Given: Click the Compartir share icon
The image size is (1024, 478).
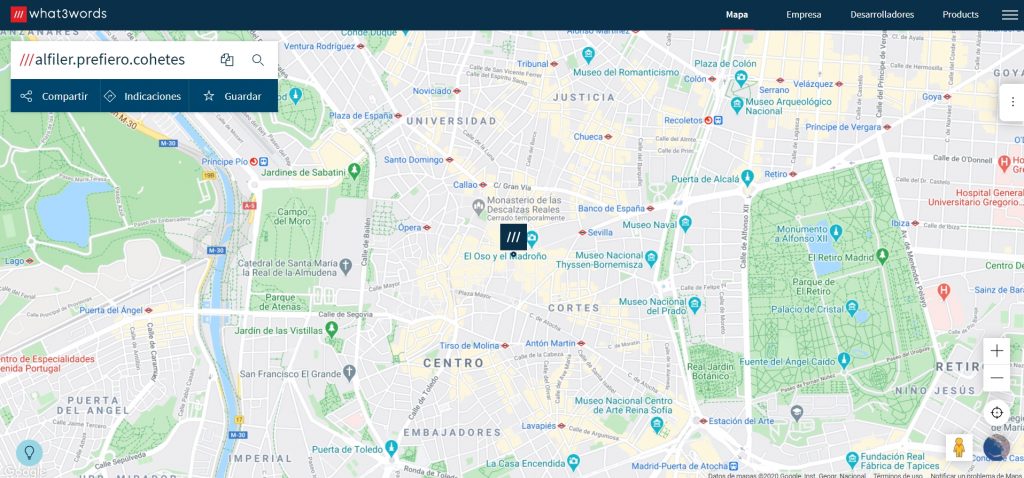Looking at the screenshot, I should 26,96.
